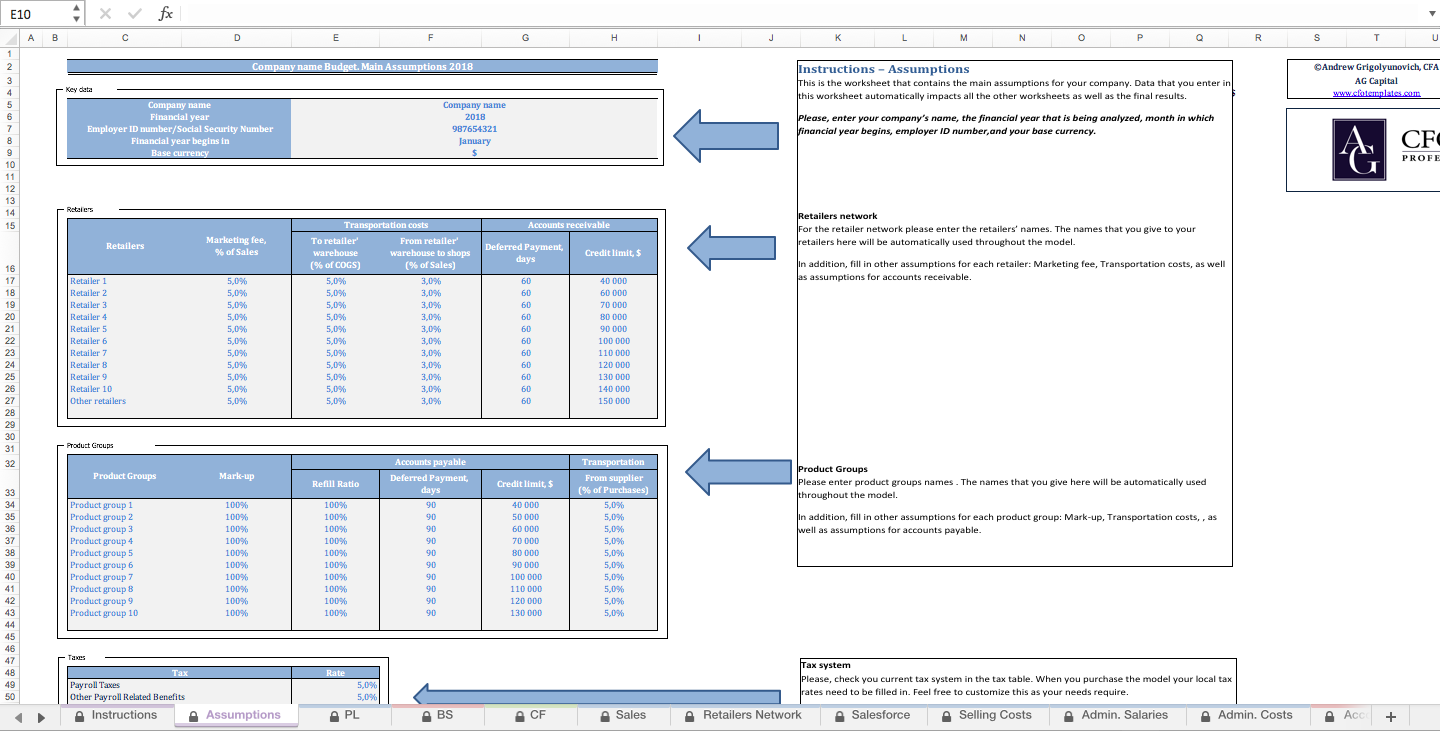Open the insert function fx button

166,14
